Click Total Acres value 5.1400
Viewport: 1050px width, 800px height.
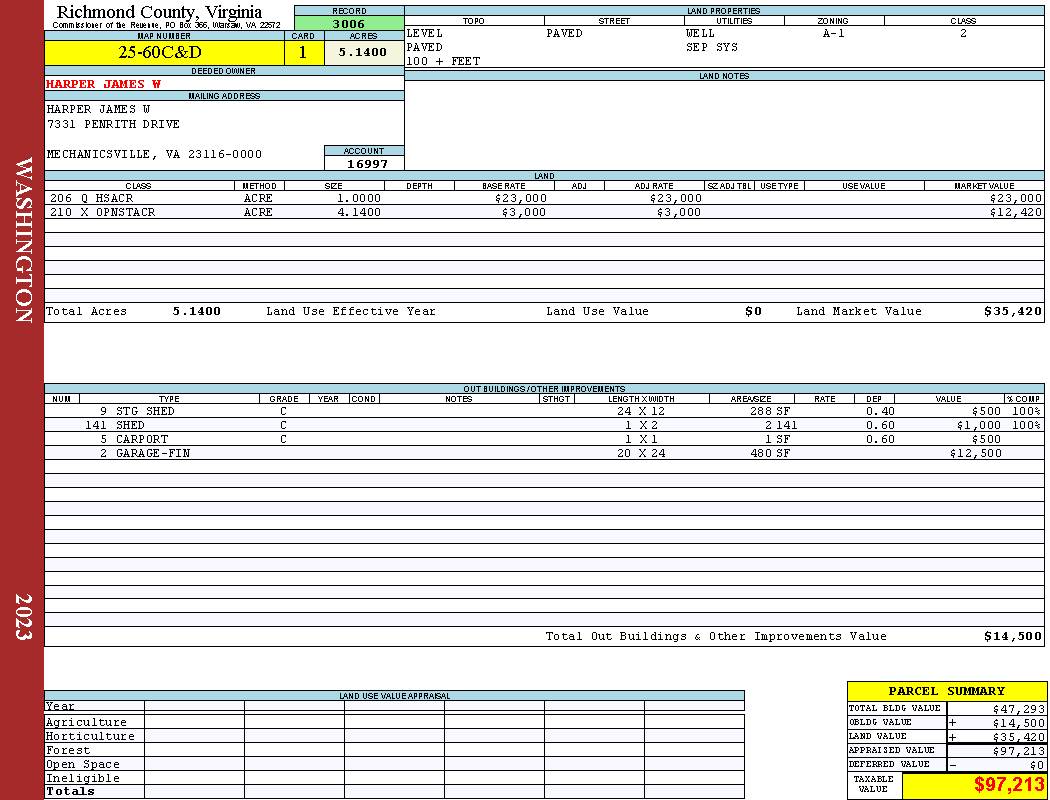(196, 311)
